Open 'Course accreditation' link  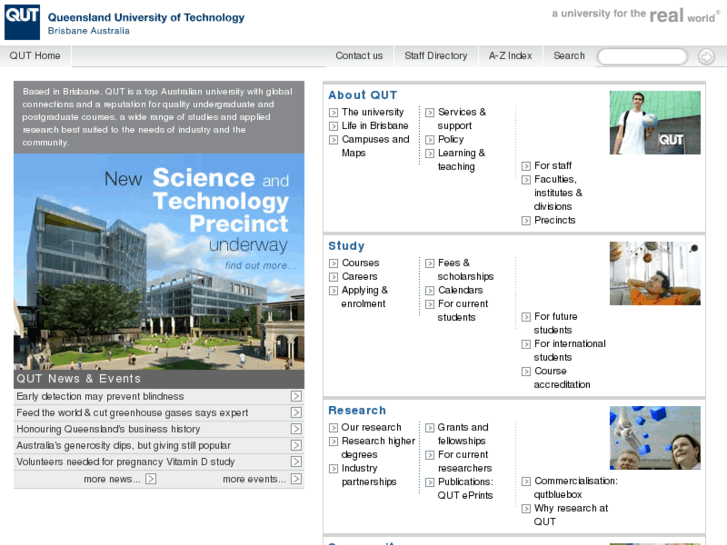[562, 378]
